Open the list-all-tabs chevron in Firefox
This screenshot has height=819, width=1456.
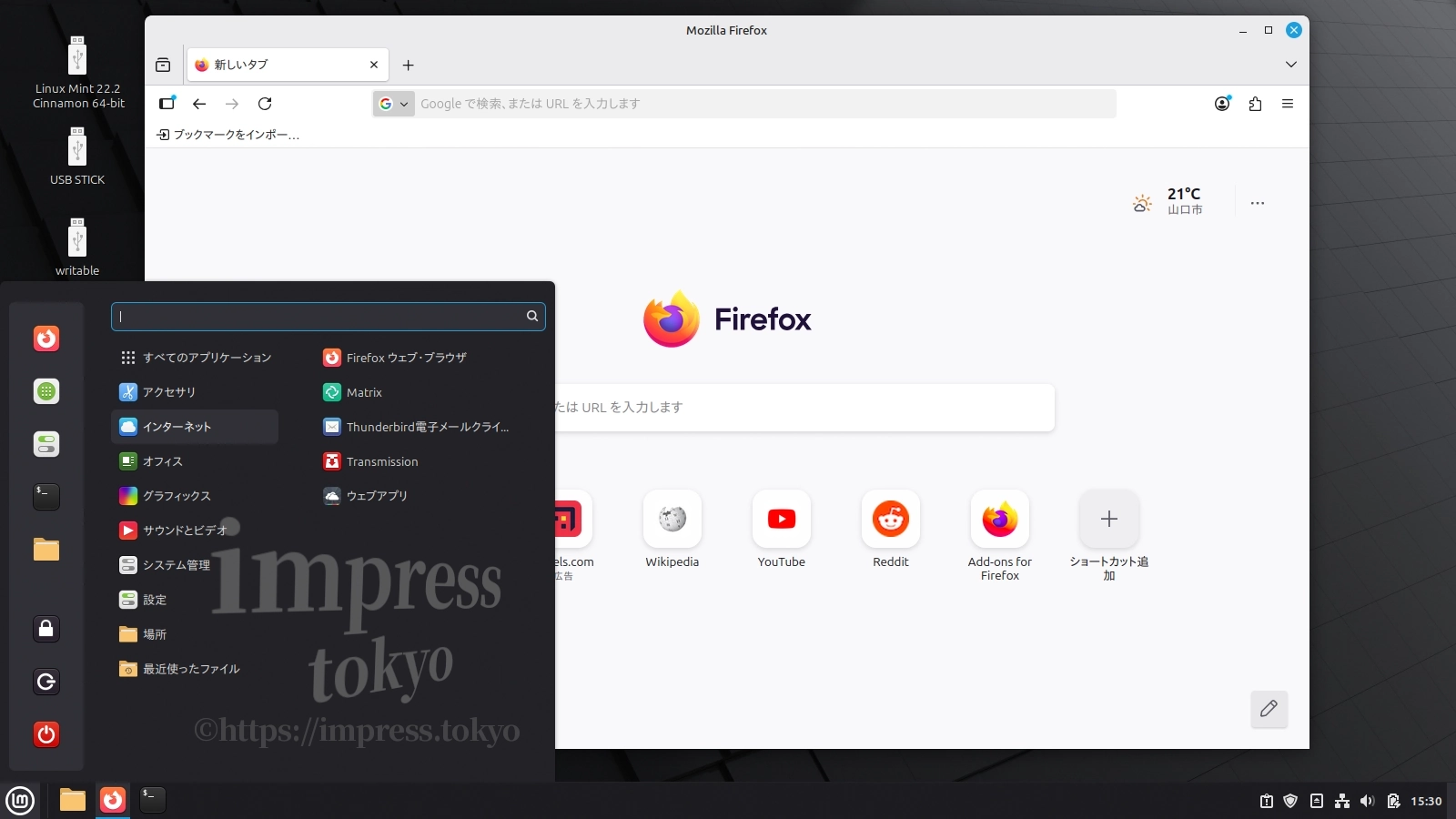1291,65
